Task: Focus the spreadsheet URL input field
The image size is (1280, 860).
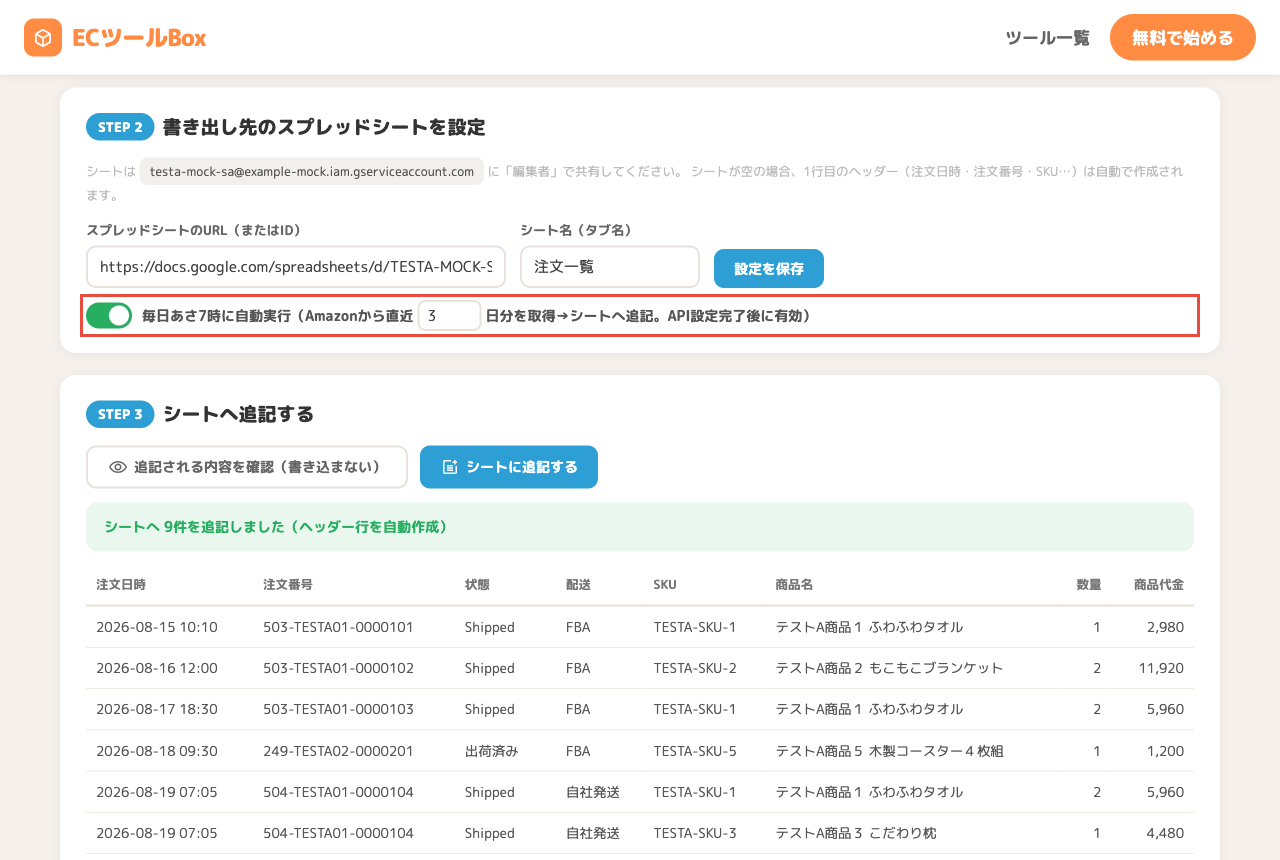Action: [296, 267]
